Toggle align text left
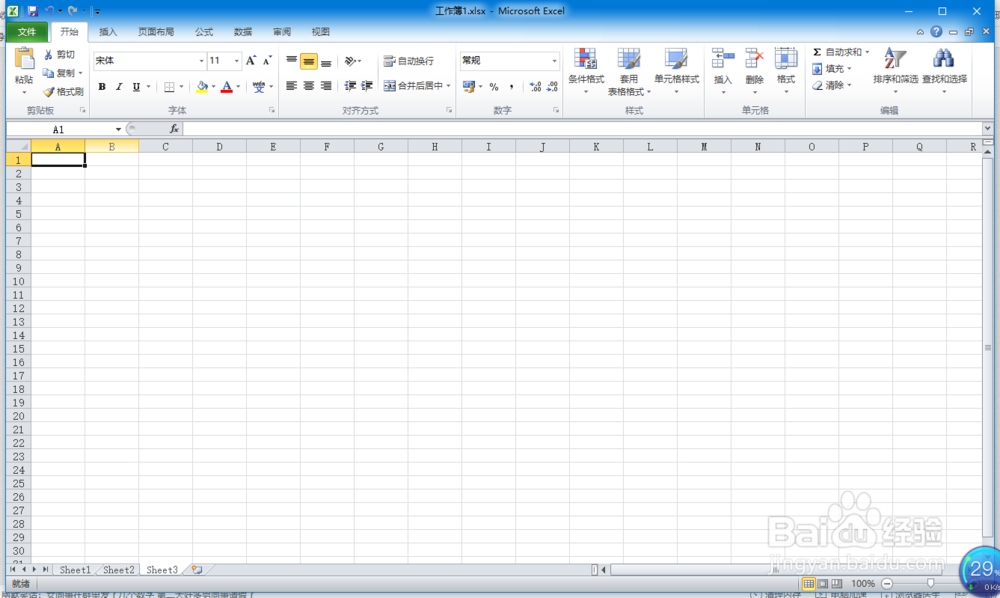Viewport: 1000px width, 598px height. [291, 85]
